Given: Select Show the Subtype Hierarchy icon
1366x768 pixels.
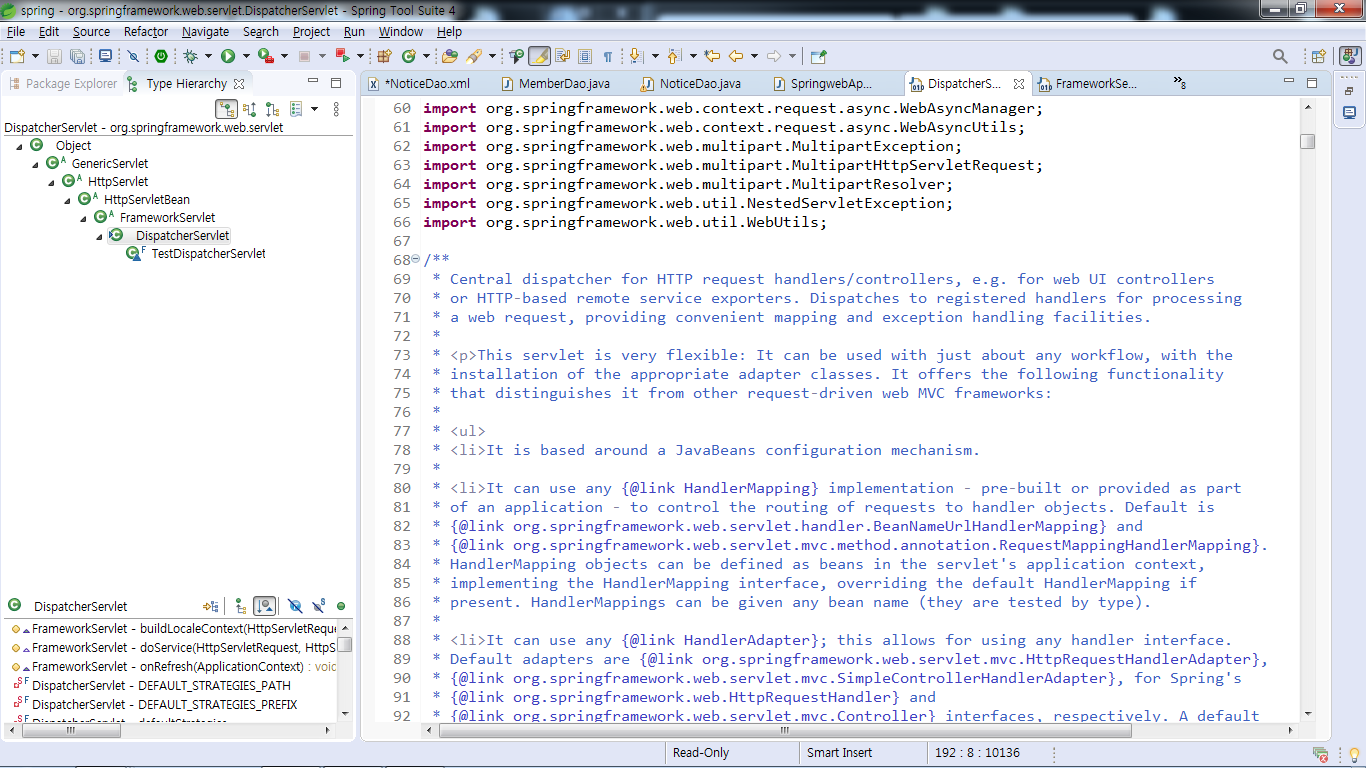Looking at the screenshot, I should (271, 109).
